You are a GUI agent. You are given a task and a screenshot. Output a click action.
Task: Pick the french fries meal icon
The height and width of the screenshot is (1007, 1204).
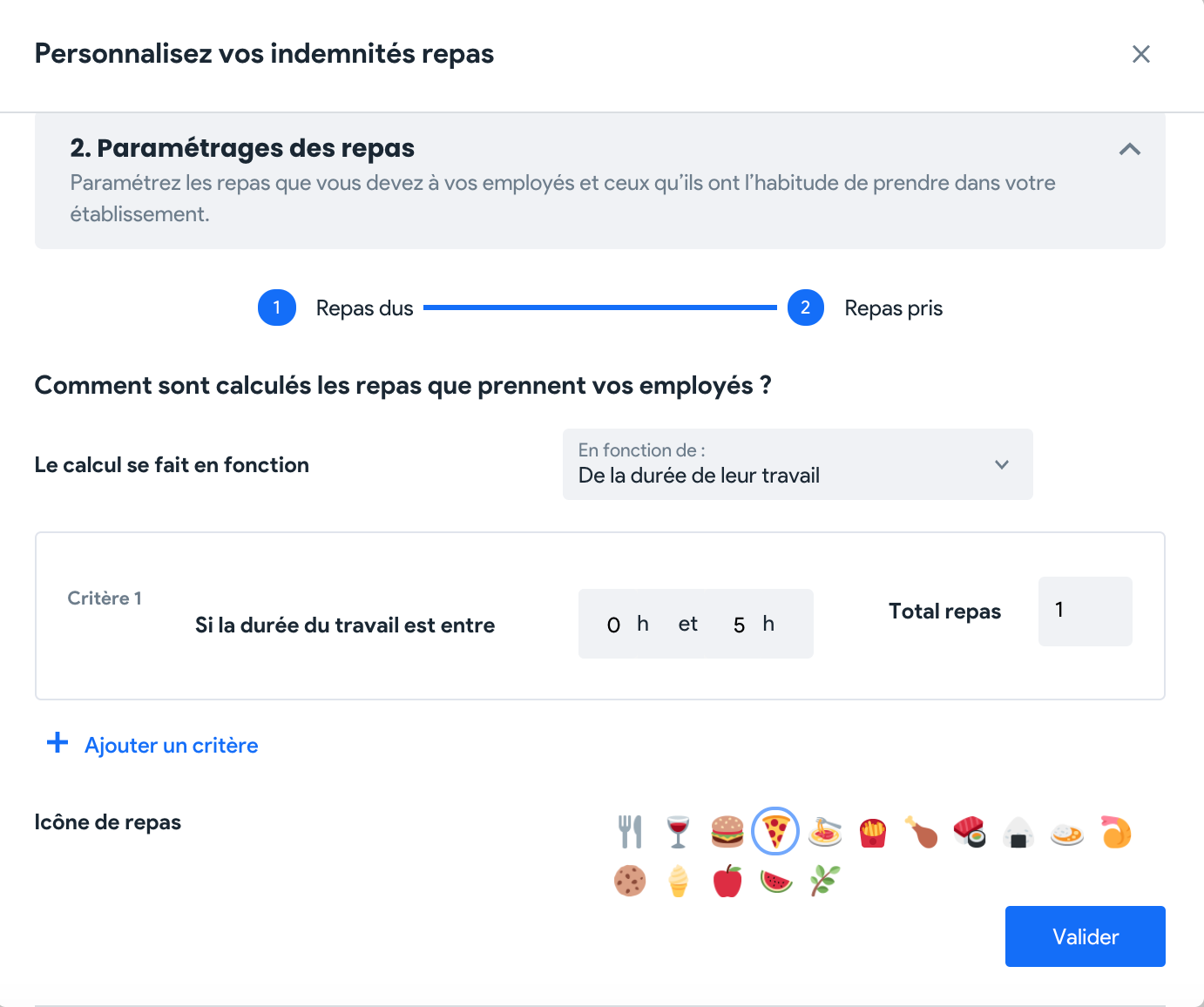point(873,832)
